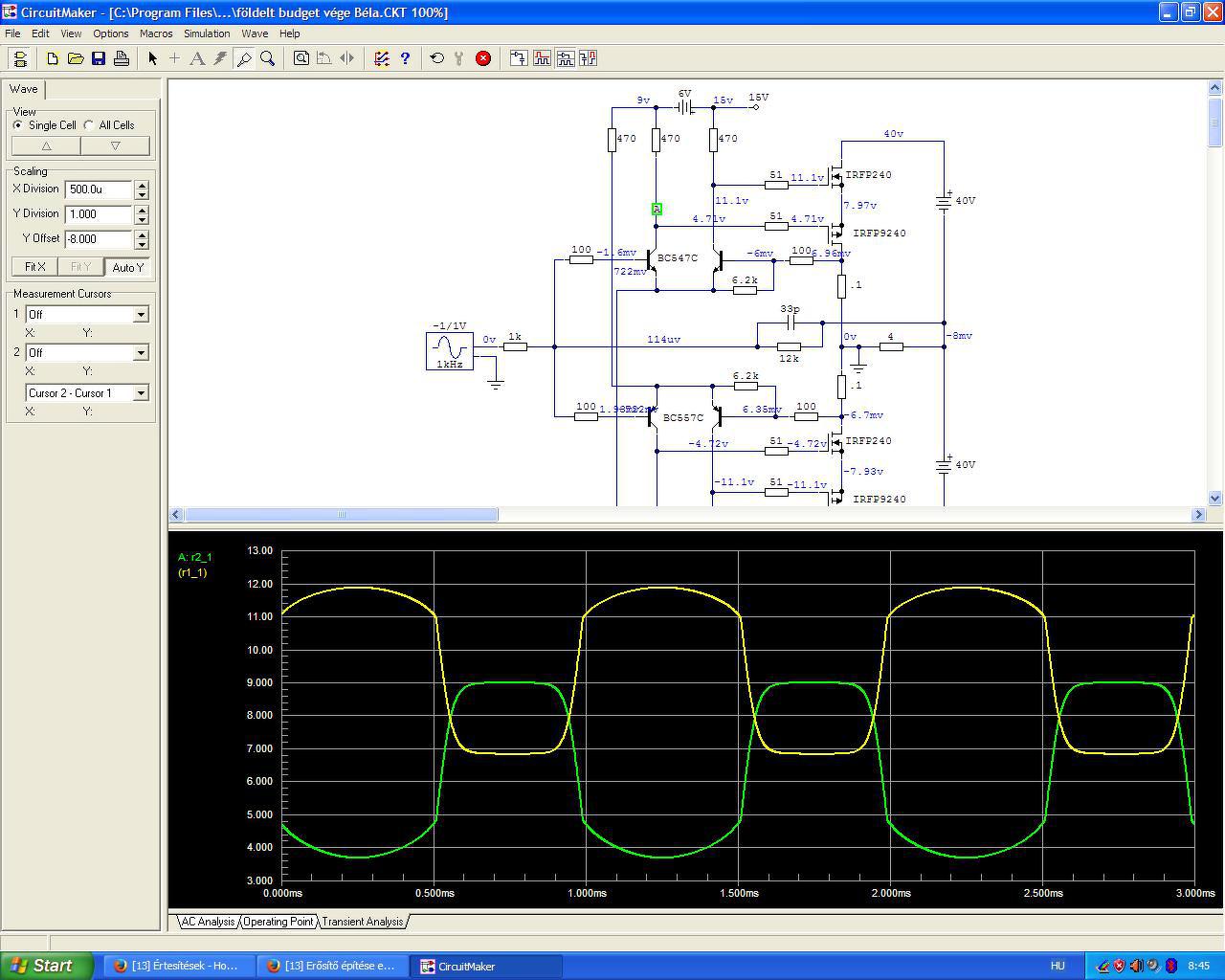Select the Text tool (letter A)

(197, 58)
